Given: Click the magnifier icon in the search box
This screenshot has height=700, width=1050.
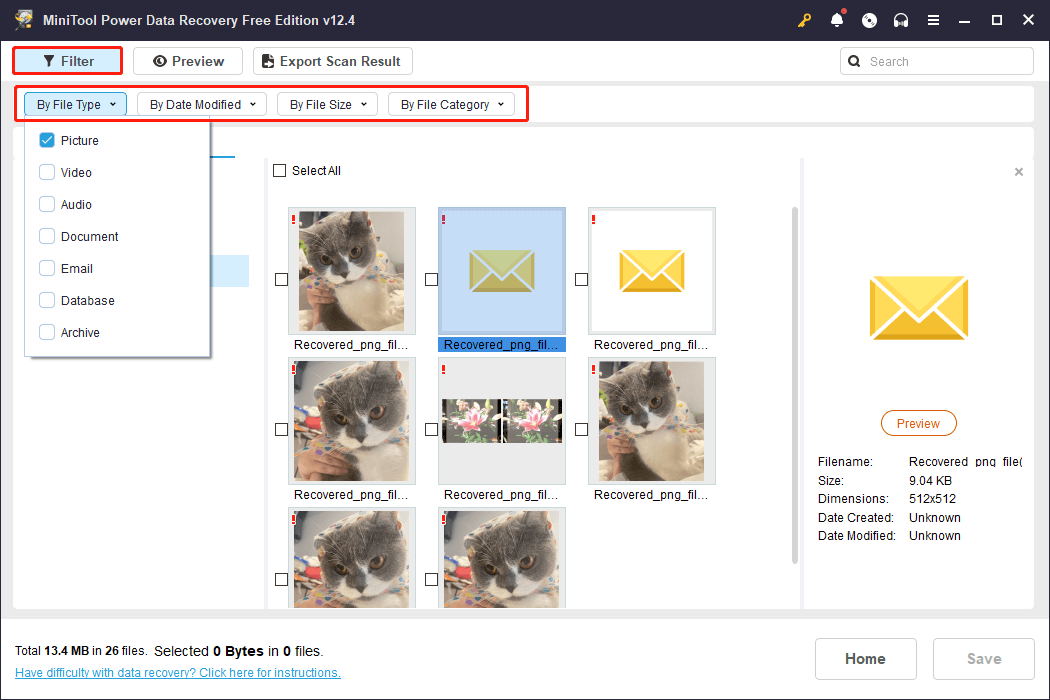Looking at the screenshot, I should click(x=854, y=62).
